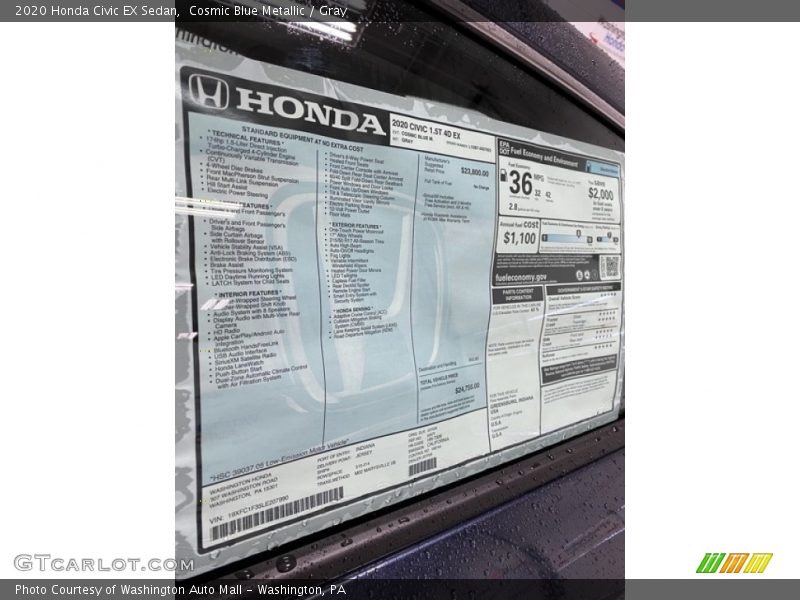Click the 'WASHINGTON HONDA' dealer name
The height and width of the screenshot is (600, 800).
[x=240, y=482]
